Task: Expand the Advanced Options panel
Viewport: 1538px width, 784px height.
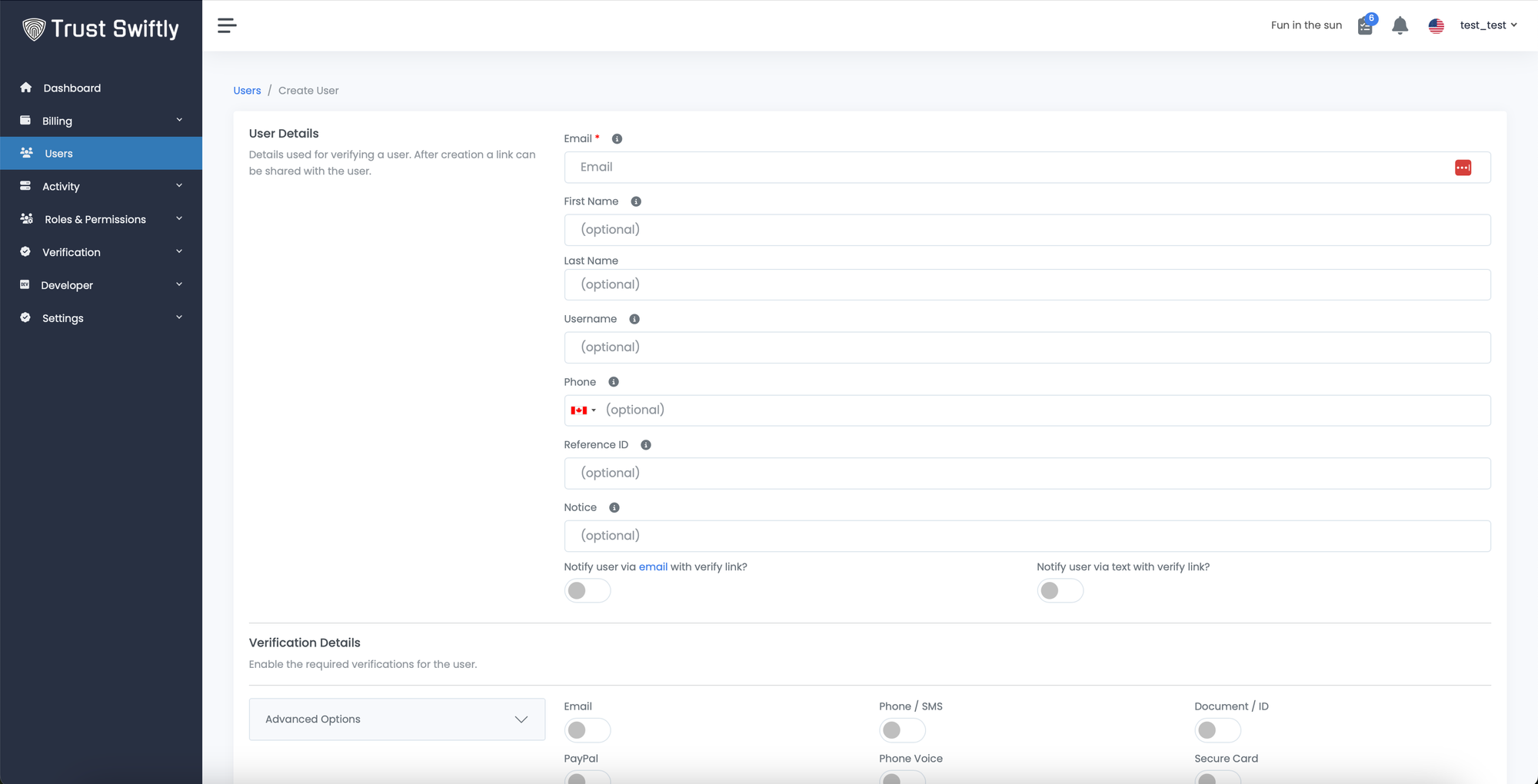Action: tap(397, 719)
